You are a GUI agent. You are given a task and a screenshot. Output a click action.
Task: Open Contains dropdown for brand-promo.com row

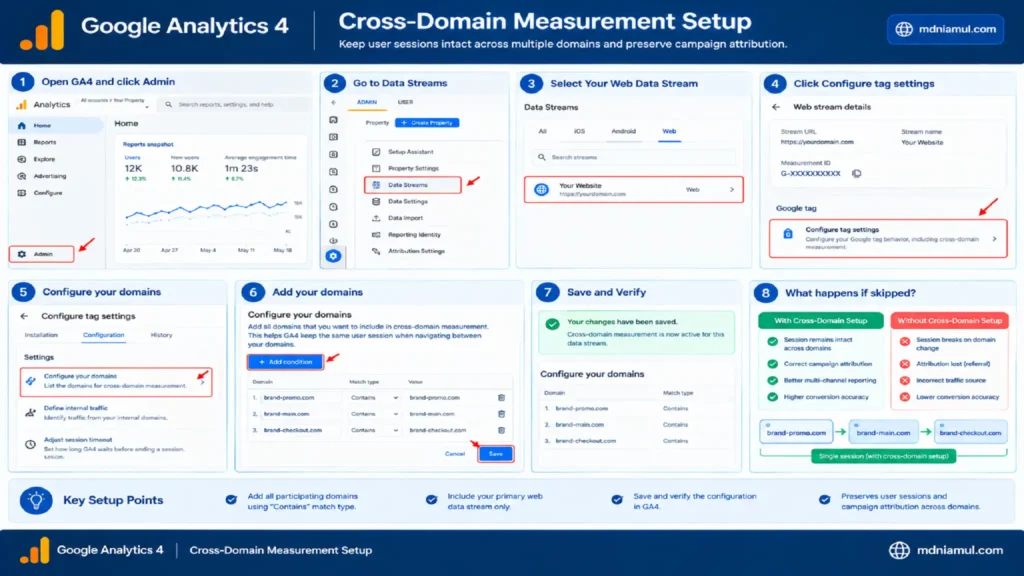pos(374,398)
